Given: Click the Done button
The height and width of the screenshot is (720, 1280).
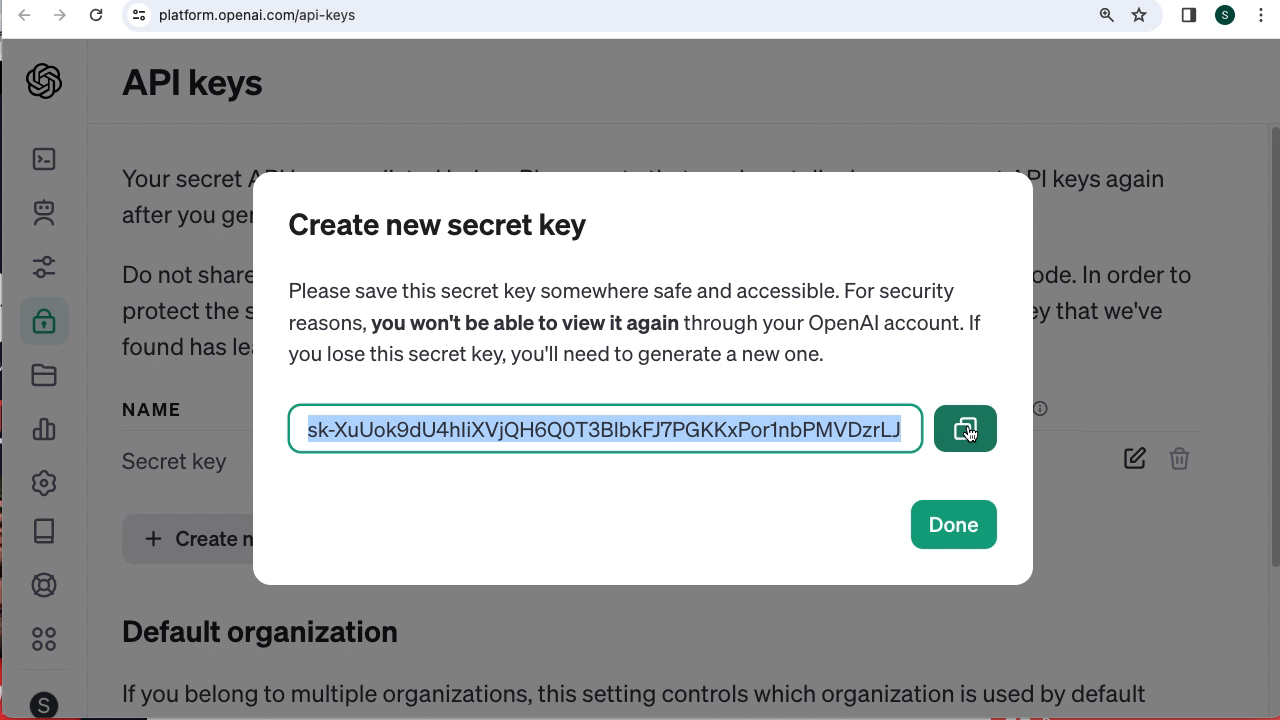Looking at the screenshot, I should point(953,525).
